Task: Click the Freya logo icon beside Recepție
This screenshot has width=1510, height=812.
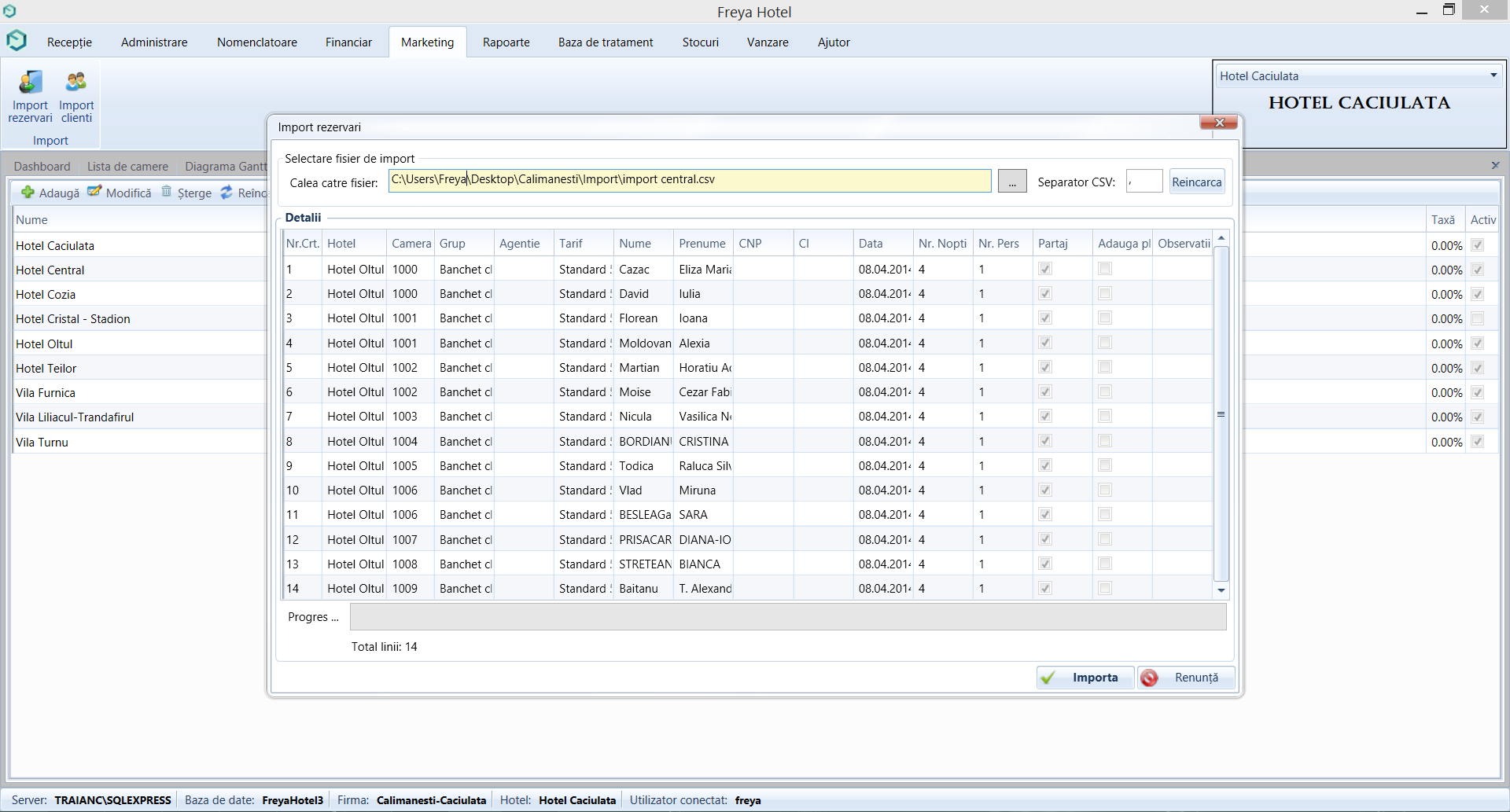Action: pos(17,41)
